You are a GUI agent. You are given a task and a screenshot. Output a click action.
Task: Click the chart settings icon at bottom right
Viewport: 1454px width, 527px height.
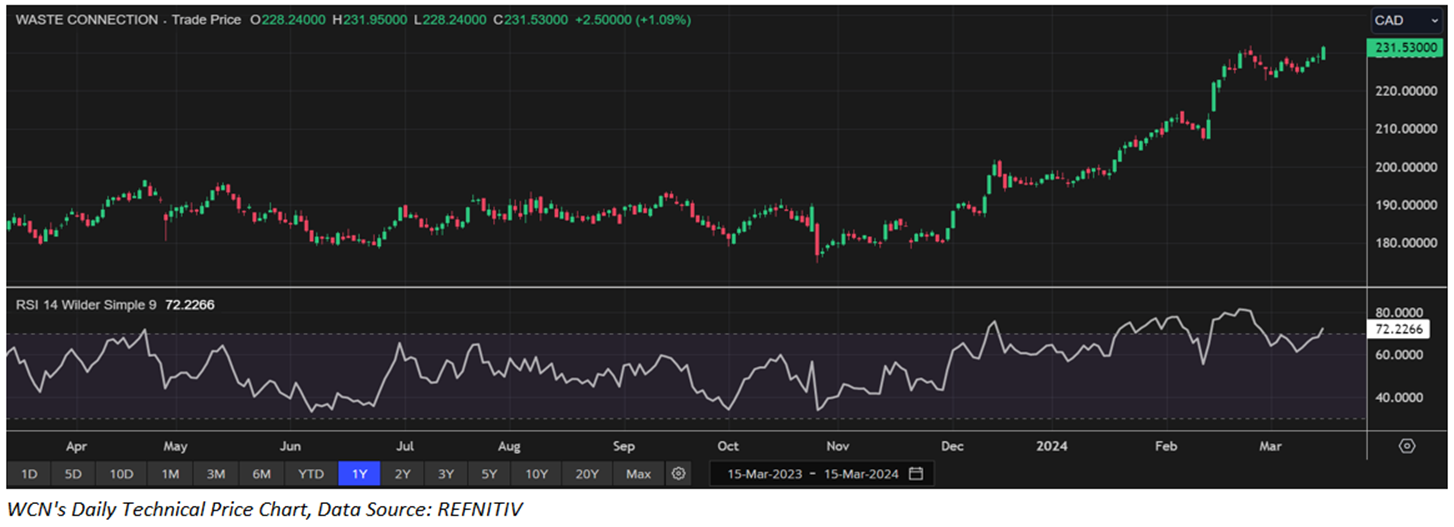tap(1407, 446)
